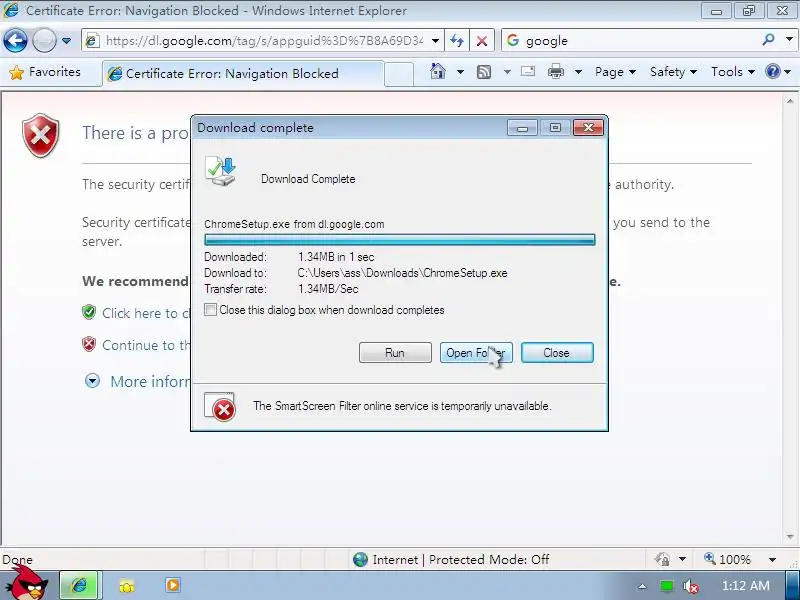
Task: Click the 1:12 AM clock
Action: 746,585
